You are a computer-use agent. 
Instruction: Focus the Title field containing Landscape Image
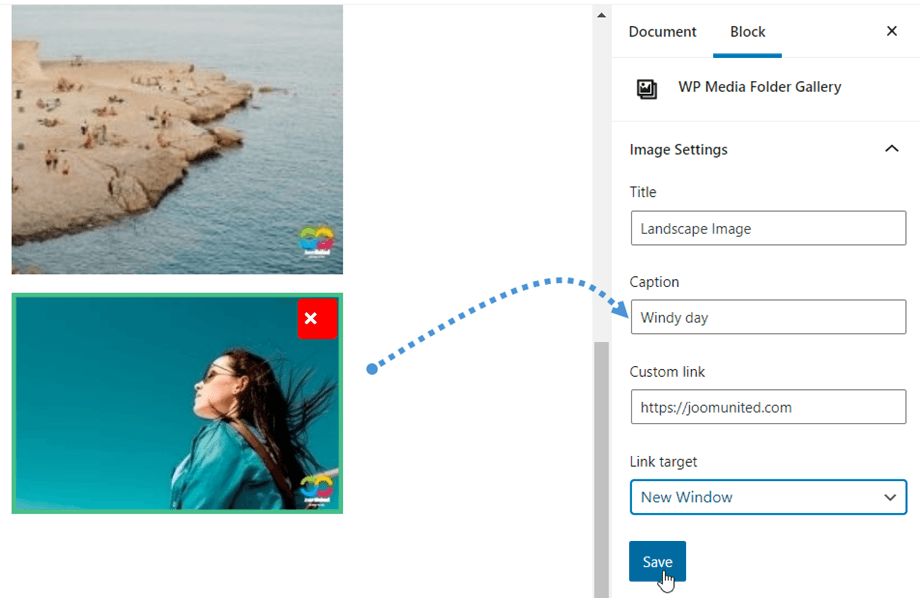(768, 229)
